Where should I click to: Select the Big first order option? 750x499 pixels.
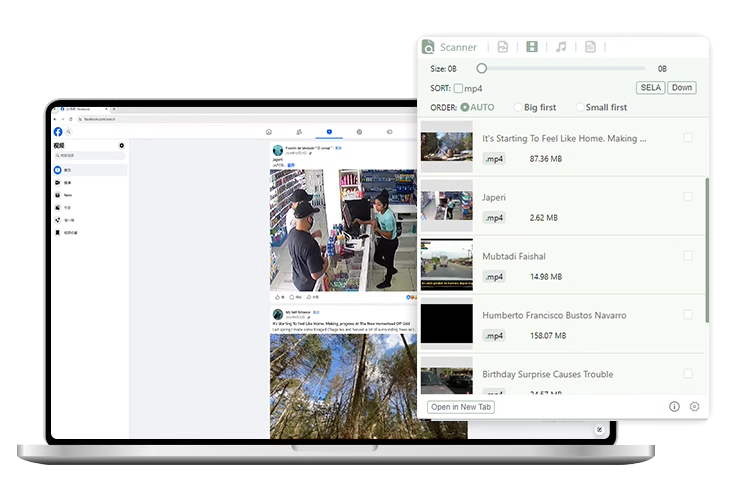click(x=518, y=107)
